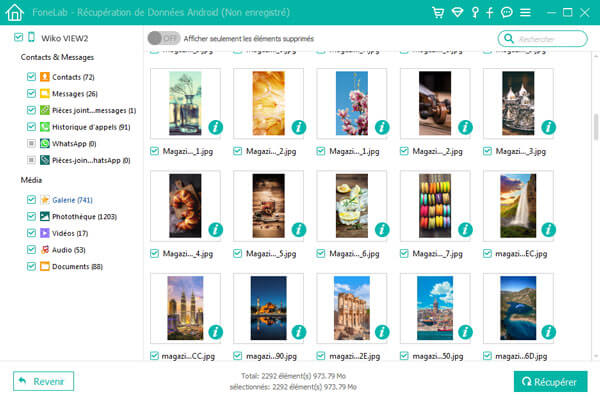Click the Revenir back button
The image size is (600, 400).
point(43,381)
